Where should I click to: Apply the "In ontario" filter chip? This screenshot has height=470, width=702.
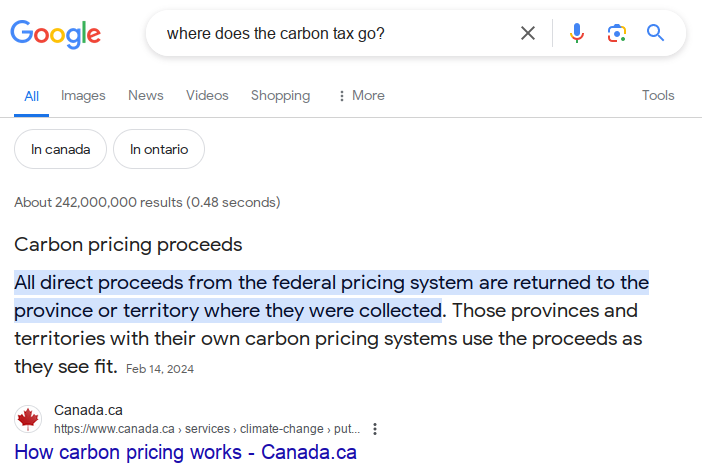[158, 149]
